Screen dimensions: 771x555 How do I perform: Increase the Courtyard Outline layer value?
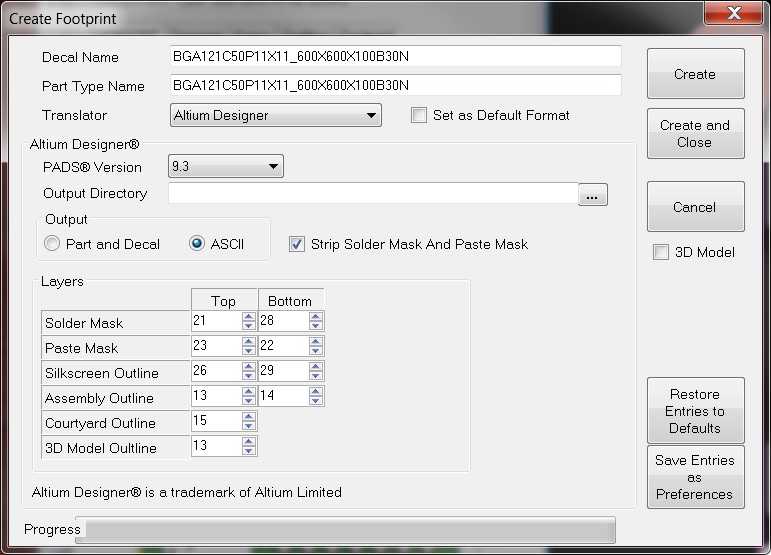pyautogui.click(x=249, y=417)
